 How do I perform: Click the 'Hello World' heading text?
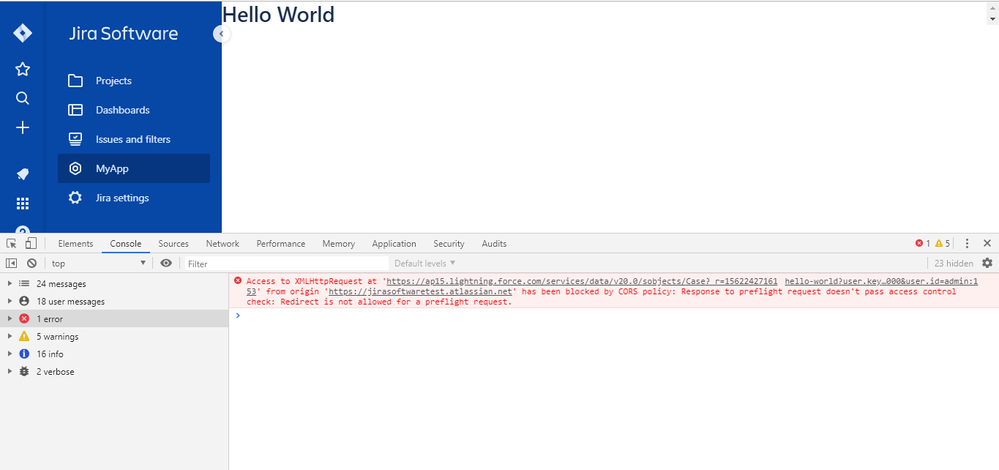coord(278,14)
